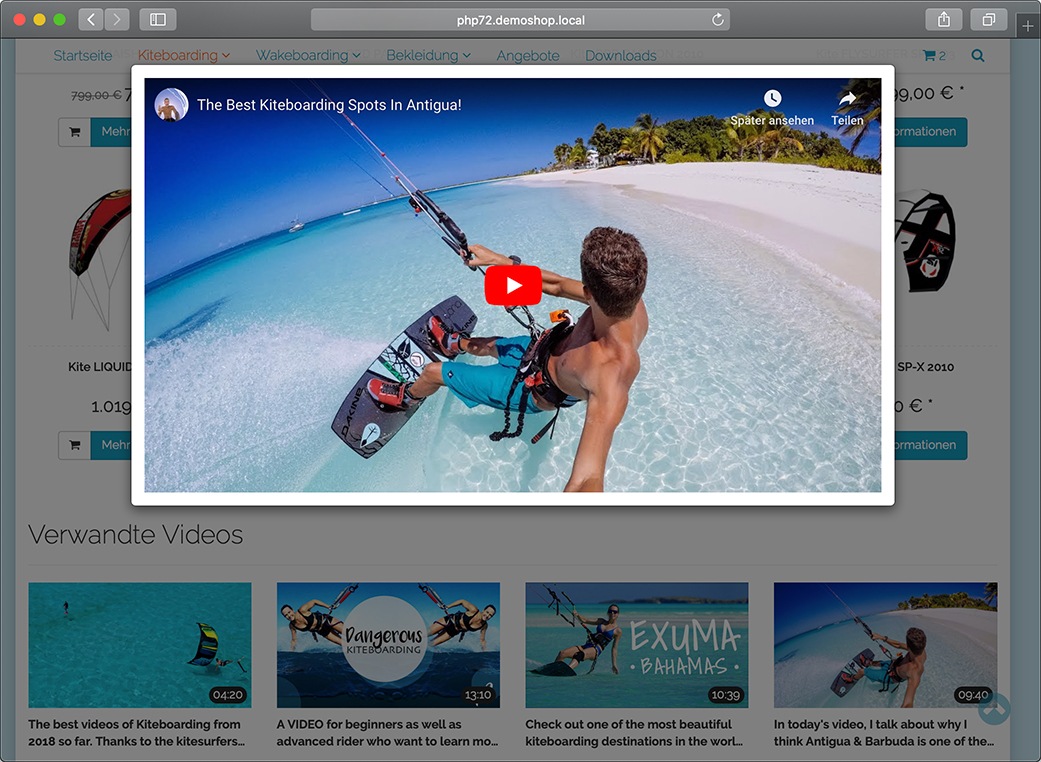Viewport: 1041px width, 762px height.
Task: Play the Antigua kiteboarding video
Action: 513,285
